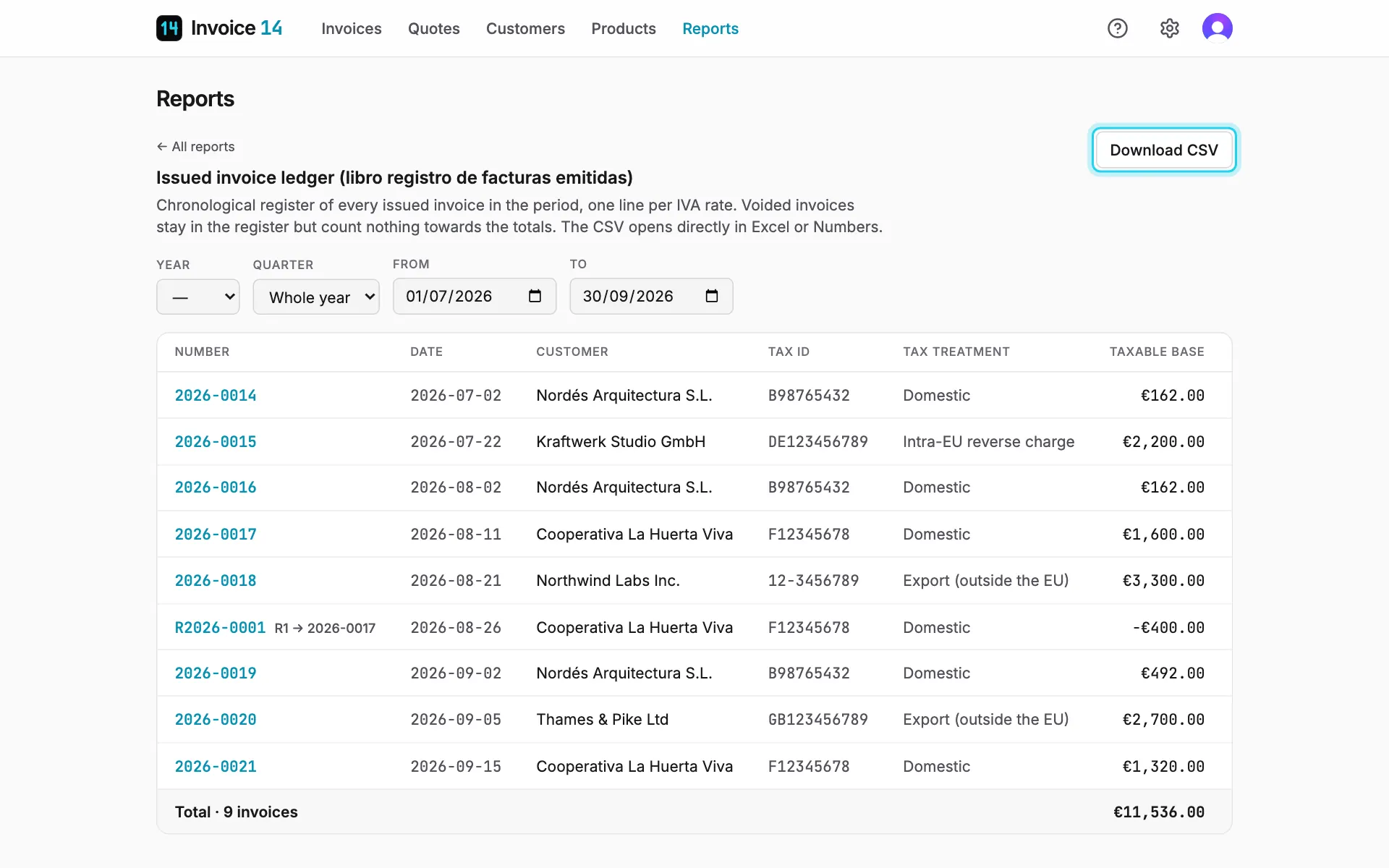This screenshot has height=868, width=1389.
Task: Click the Taxable Base column header
Action: [1157, 352]
